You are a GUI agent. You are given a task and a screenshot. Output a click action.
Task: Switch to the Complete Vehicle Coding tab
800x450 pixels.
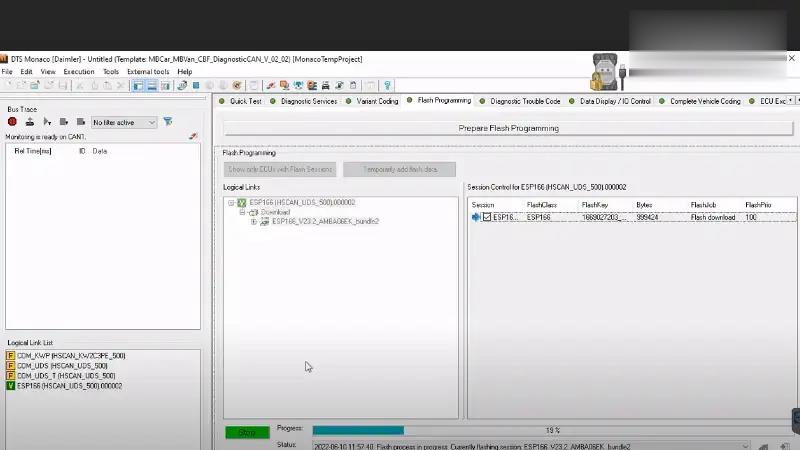point(700,101)
